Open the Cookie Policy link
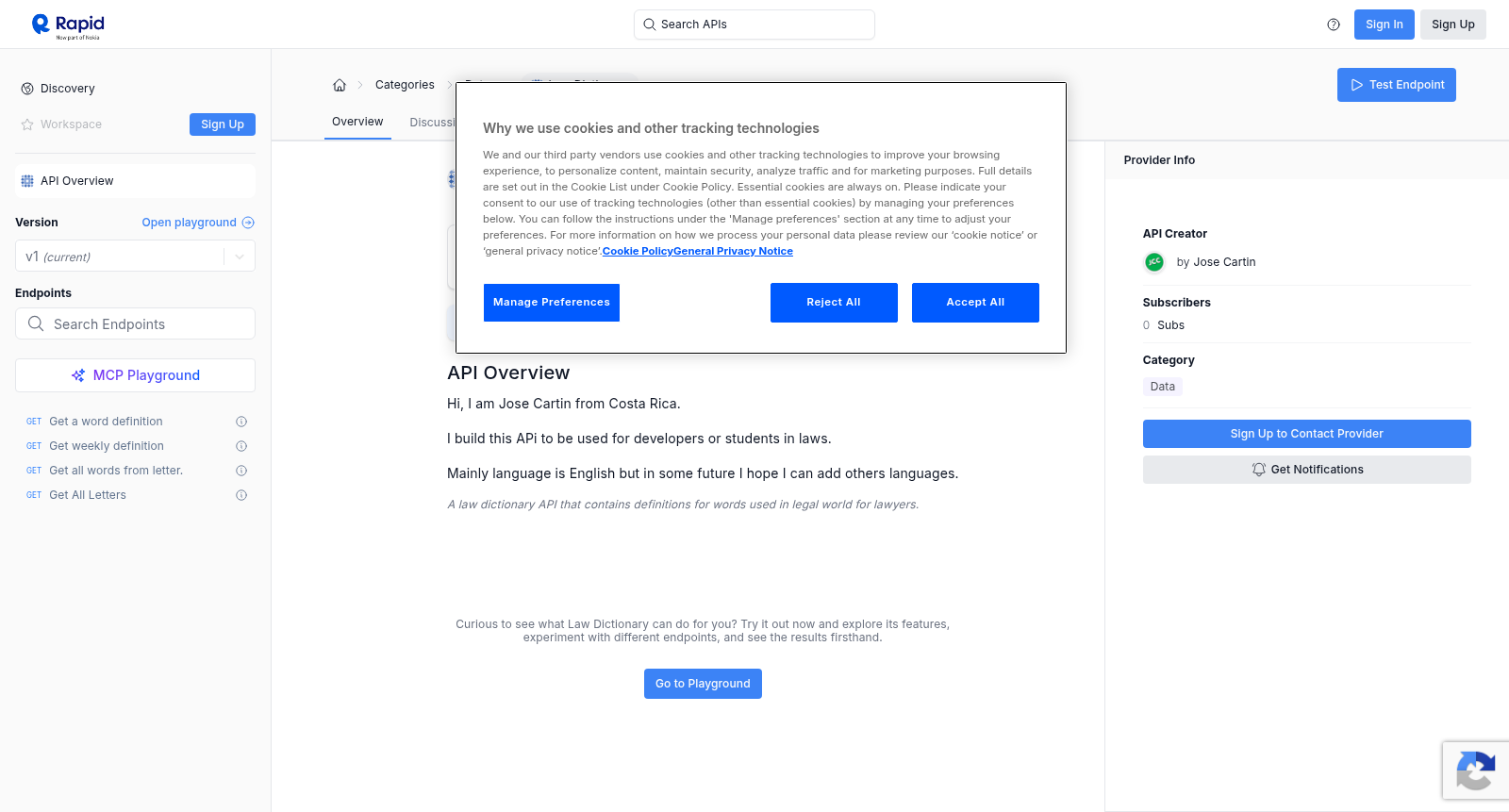This screenshot has width=1509, height=812. (x=638, y=251)
